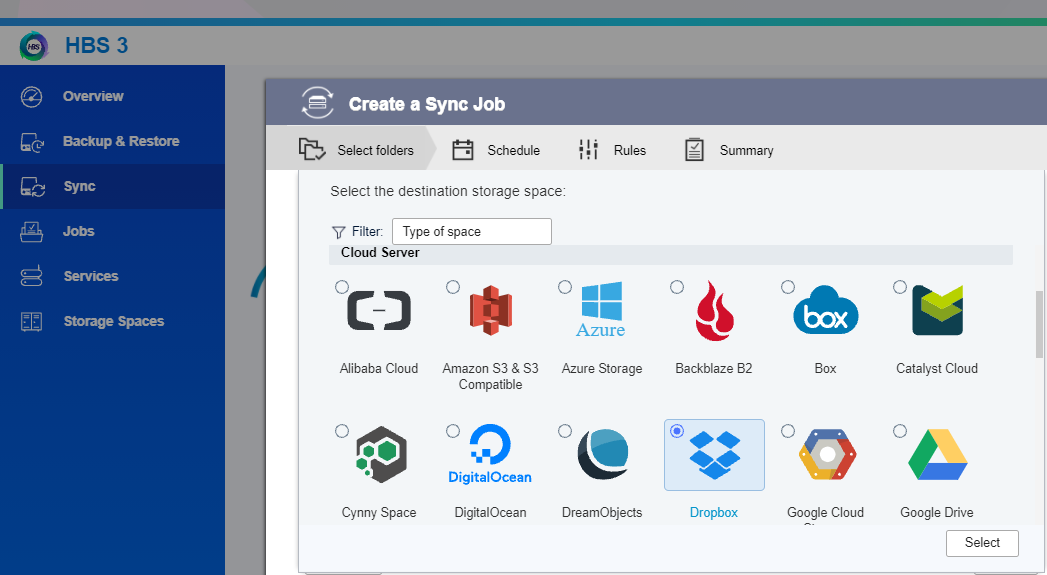1047x575 pixels.
Task: Open the Services section label
Action: click(x=91, y=276)
